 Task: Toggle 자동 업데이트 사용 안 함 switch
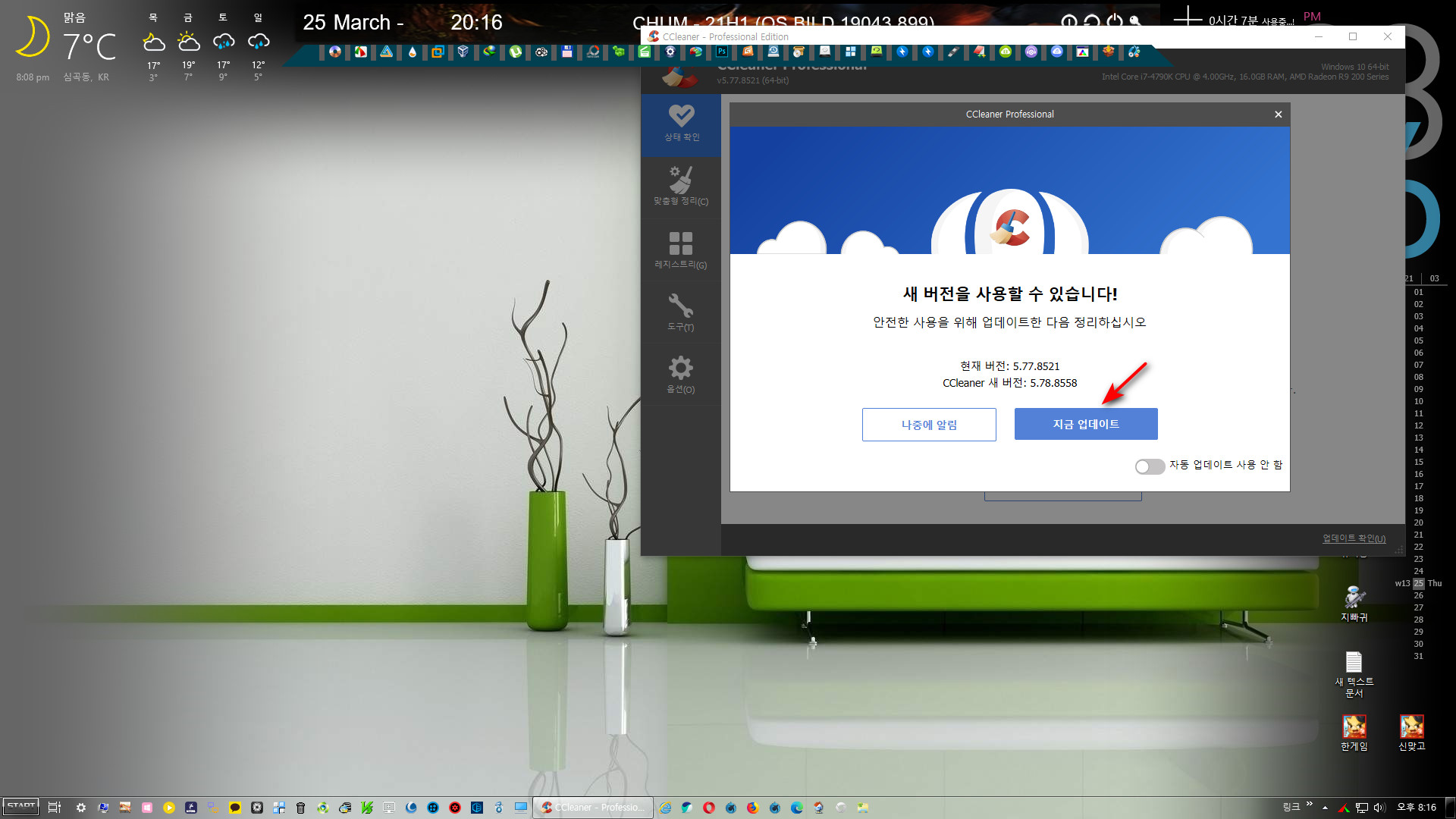(x=1150, y=466)
